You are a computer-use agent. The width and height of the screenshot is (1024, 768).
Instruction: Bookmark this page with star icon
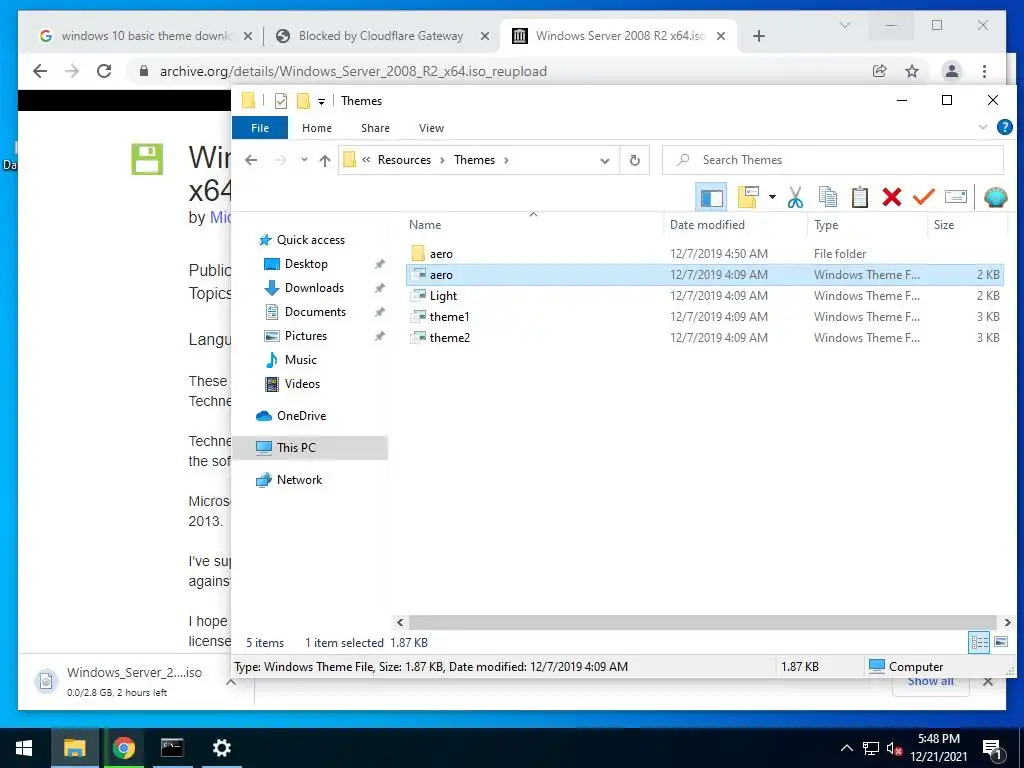click(912, 71)
